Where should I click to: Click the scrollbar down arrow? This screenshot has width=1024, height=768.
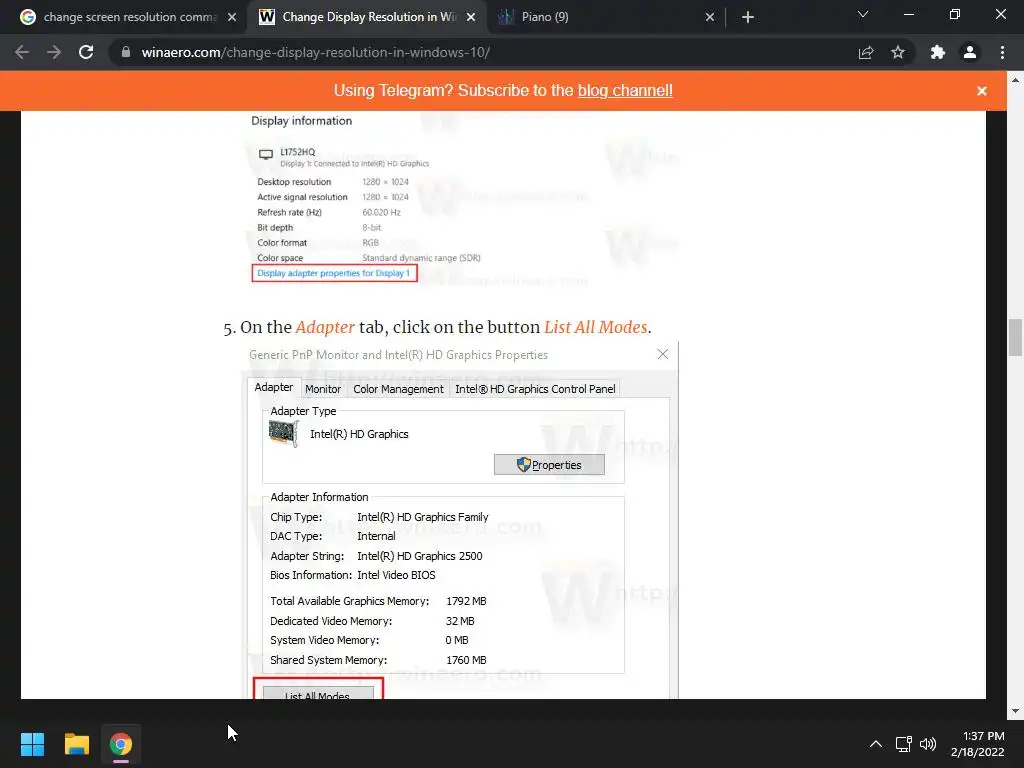(x=1015, y=711)
